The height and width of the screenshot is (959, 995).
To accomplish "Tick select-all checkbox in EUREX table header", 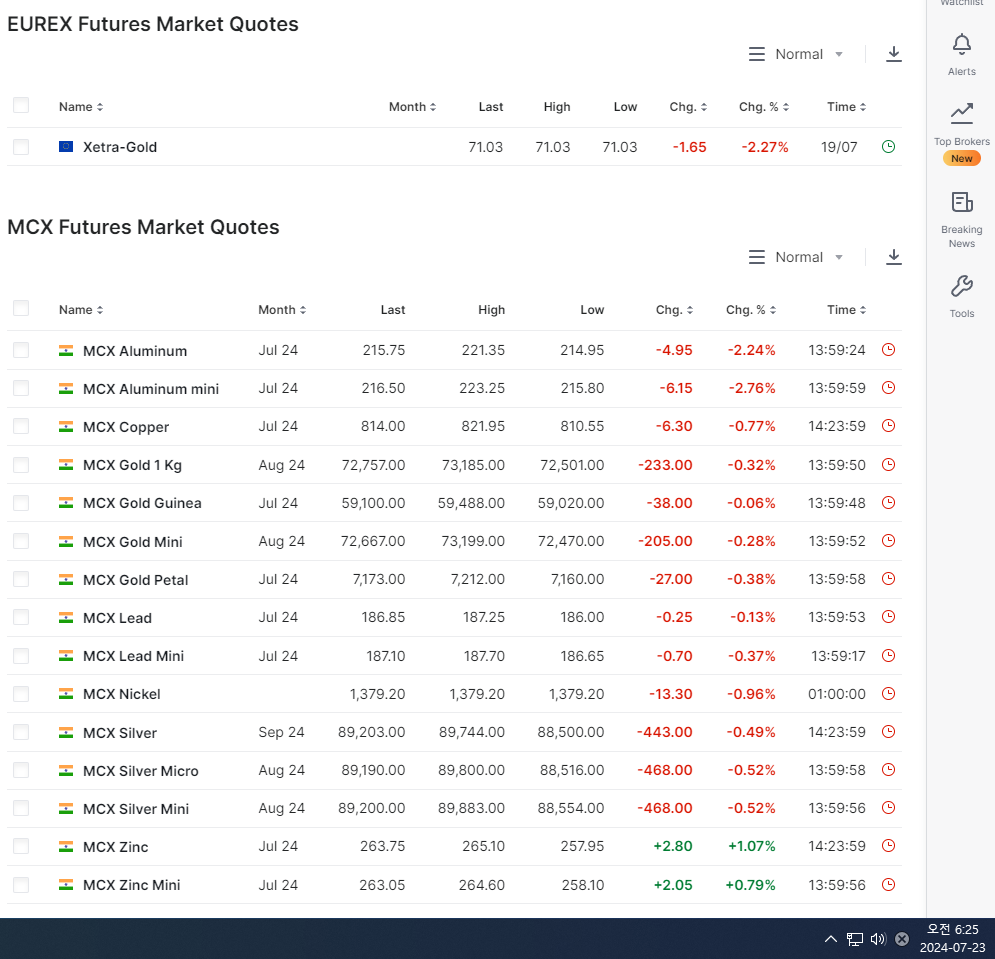I will tap(21, 105).
